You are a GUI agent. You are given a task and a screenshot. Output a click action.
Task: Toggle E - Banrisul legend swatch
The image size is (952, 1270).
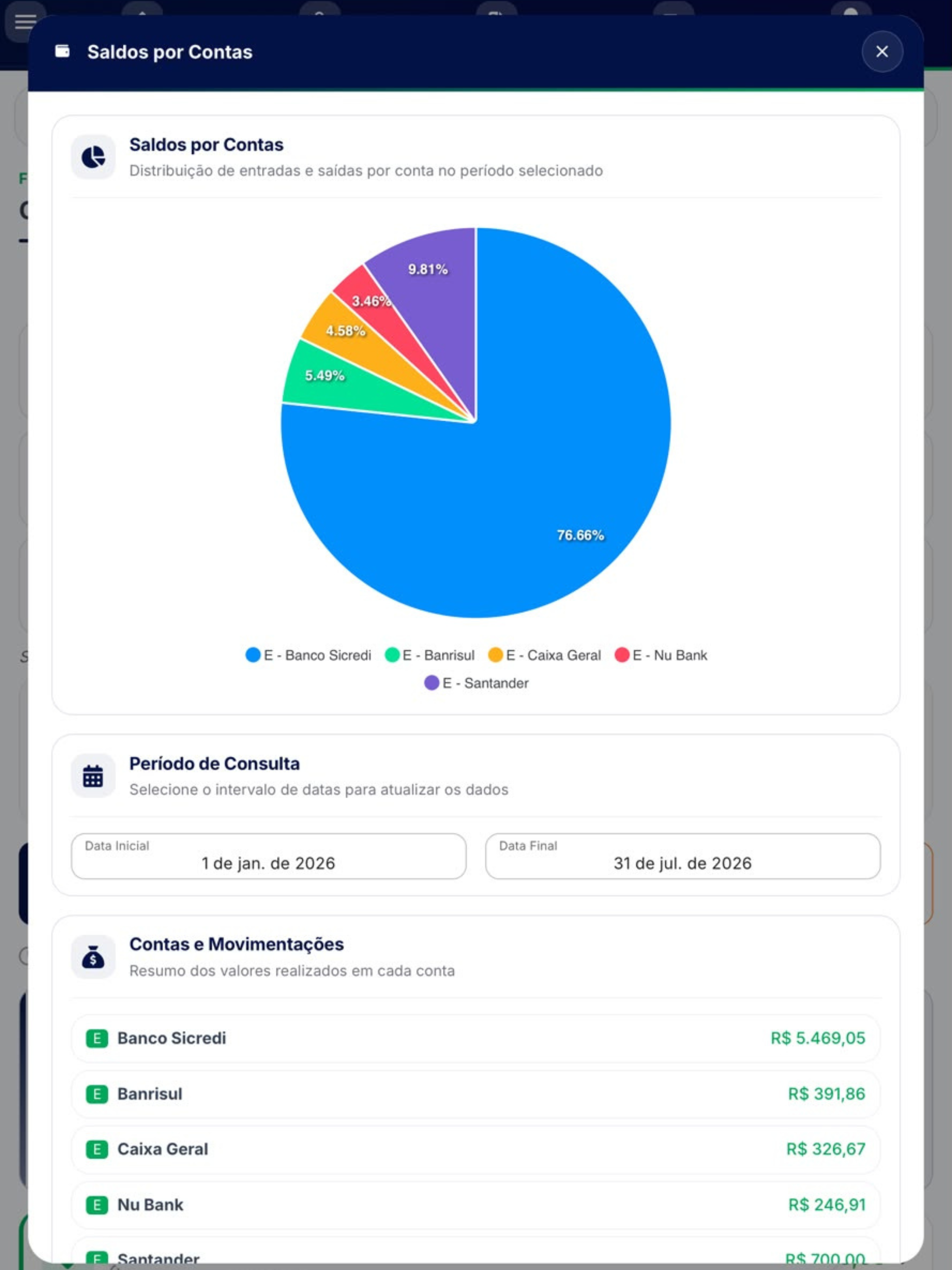tap(392, 655)
